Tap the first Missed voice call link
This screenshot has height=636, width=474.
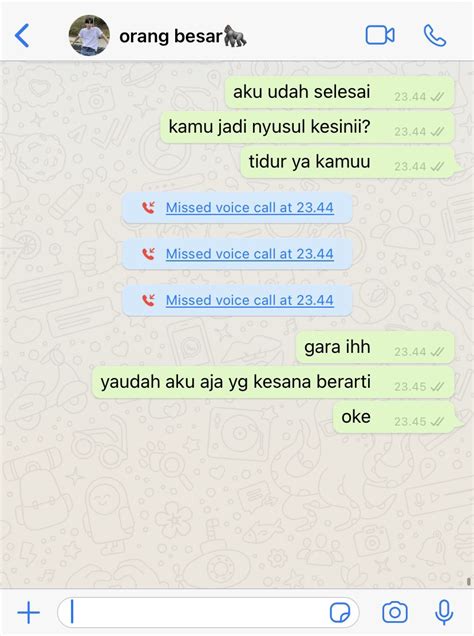pyautogui.click(x=250, y=208)
